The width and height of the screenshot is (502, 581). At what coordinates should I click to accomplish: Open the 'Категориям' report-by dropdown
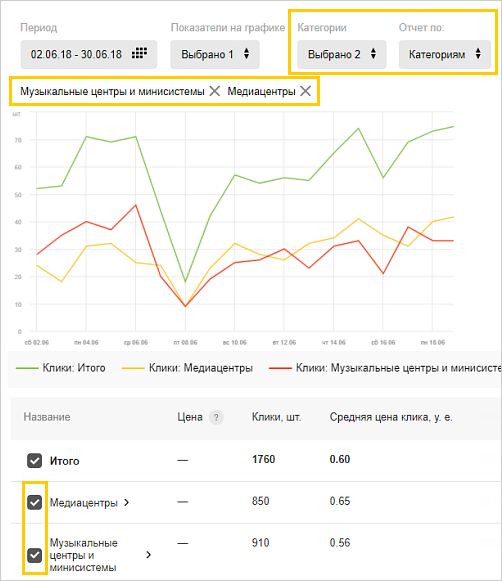click(445, 54)
